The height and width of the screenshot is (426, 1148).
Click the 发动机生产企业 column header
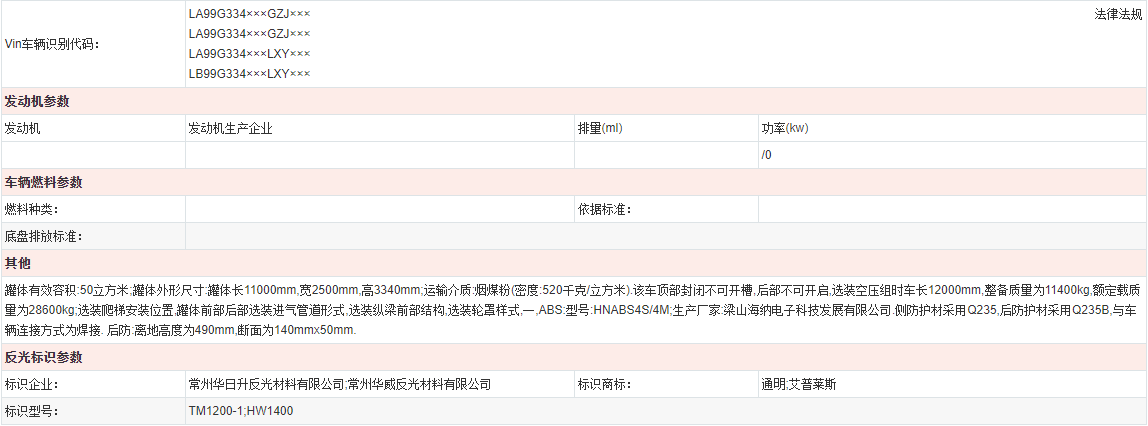(x=230, y=129)
